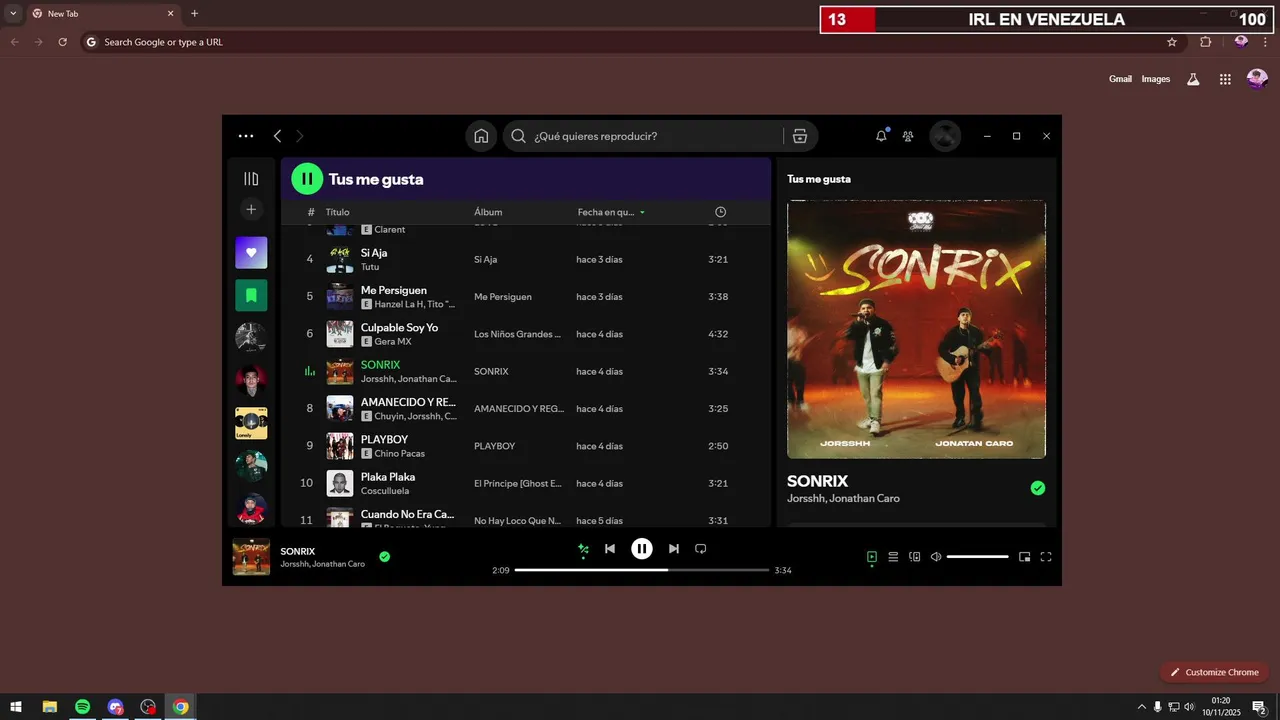Sort by duration clock icon
Image resolution: width=1280 pixels, height=720 pixels.
coord(720,212)
